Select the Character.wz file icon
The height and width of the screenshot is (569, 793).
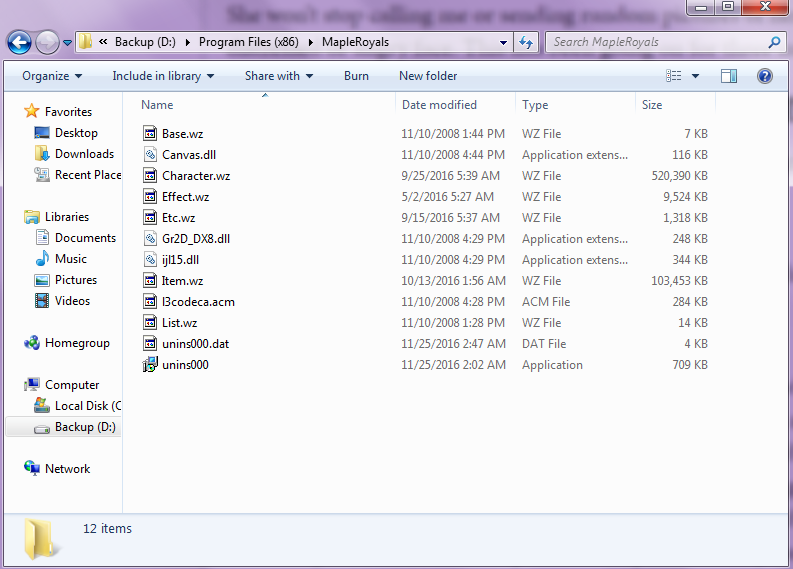150,176
